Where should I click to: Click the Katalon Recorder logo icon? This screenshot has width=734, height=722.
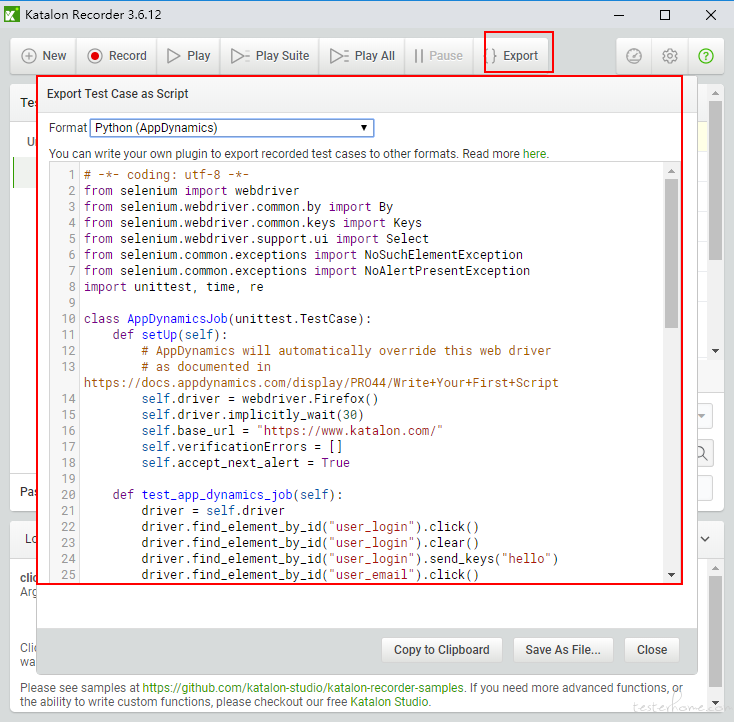click(x=12, y=15)
